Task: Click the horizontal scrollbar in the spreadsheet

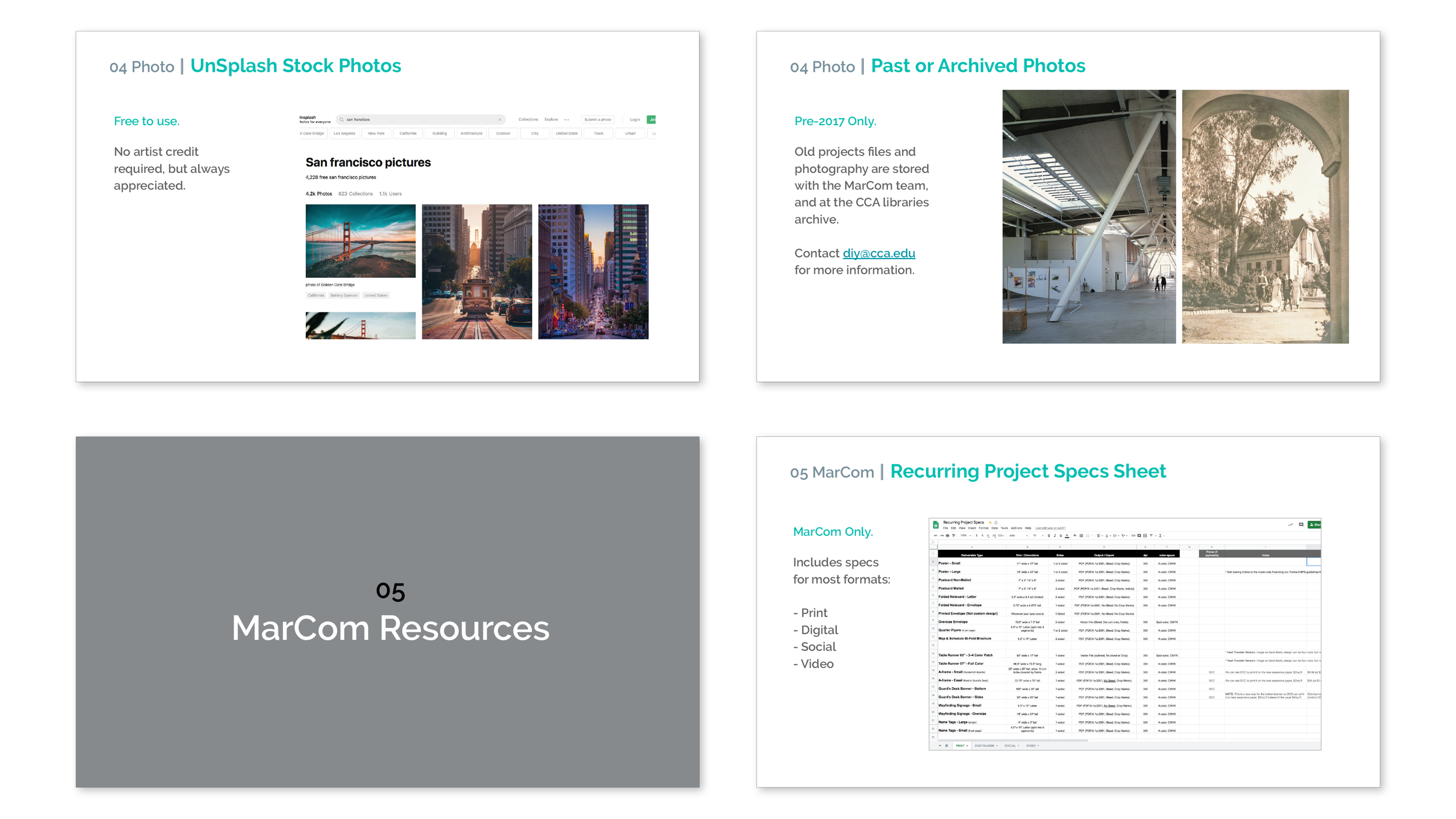Action: (x=1013, y=740)
